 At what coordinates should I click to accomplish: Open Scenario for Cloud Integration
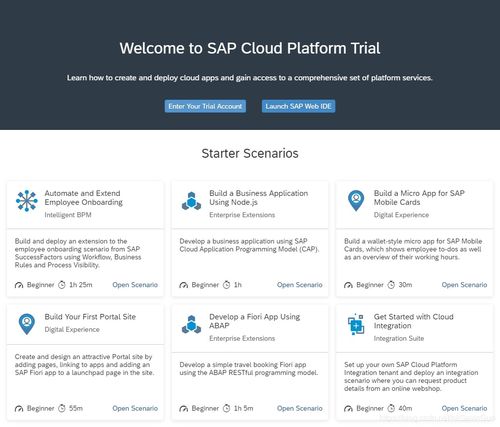tap(464, 408)
